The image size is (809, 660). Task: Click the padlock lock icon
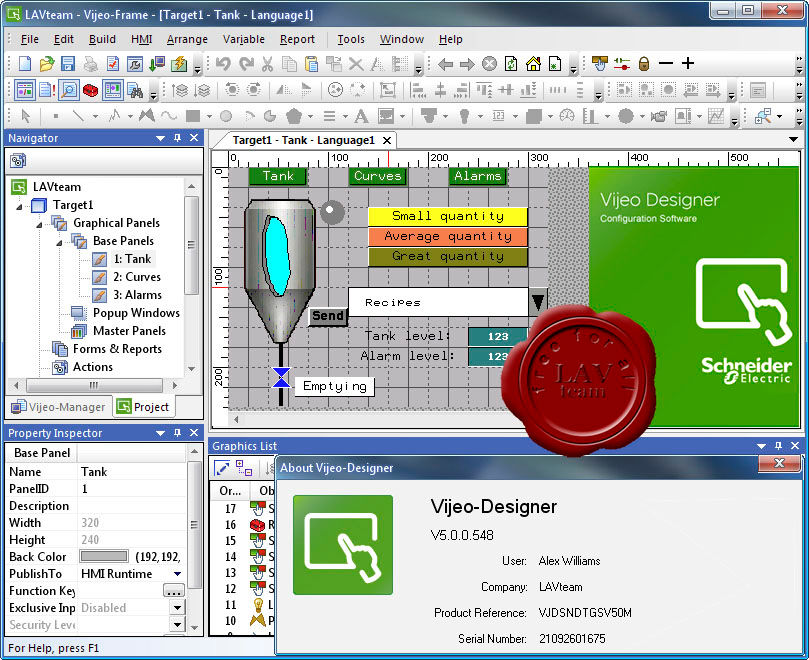pos(643,64)
